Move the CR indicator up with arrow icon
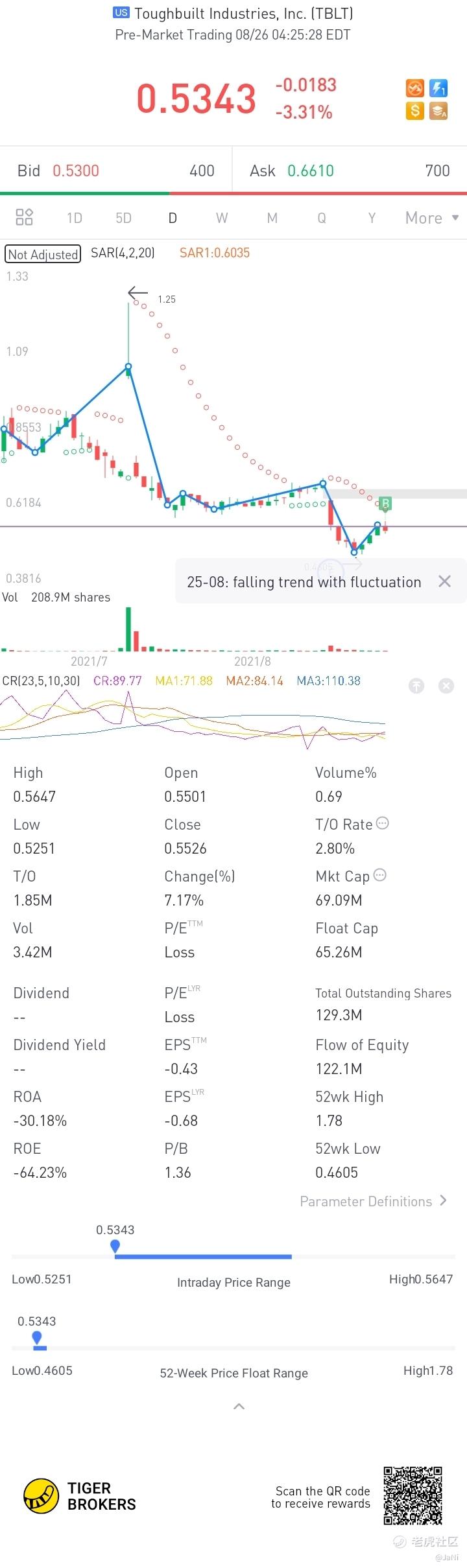 416,686
